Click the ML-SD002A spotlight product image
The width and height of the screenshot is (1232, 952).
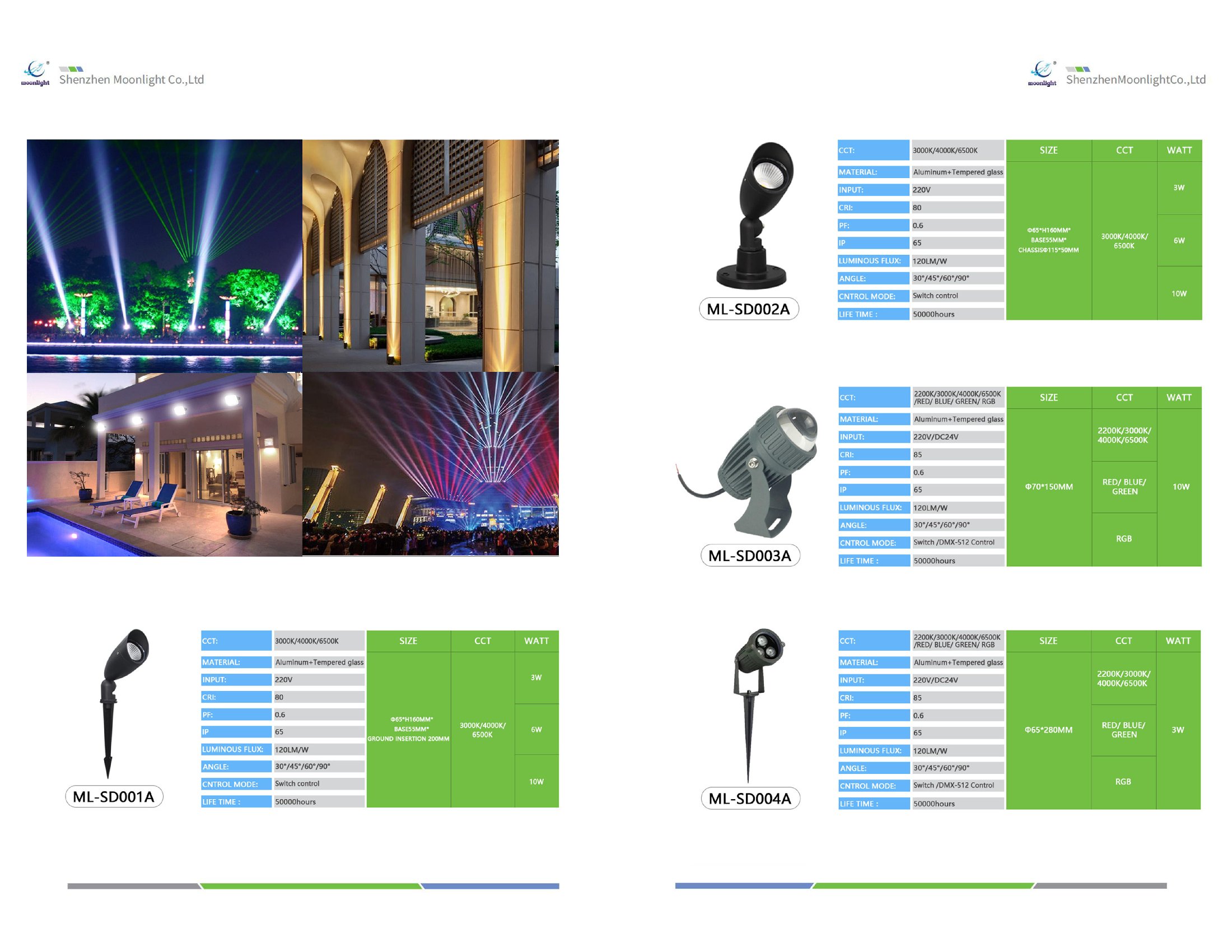(756, 216)
